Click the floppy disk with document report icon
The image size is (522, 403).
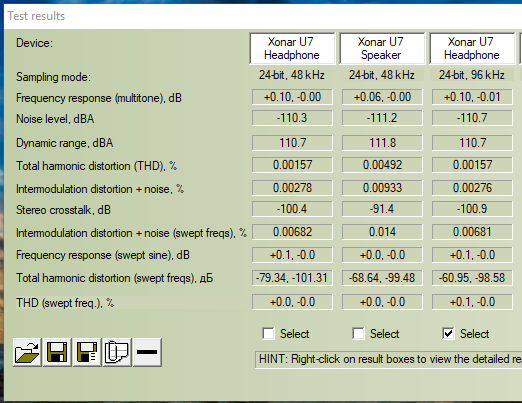click(x=87, y=352)
